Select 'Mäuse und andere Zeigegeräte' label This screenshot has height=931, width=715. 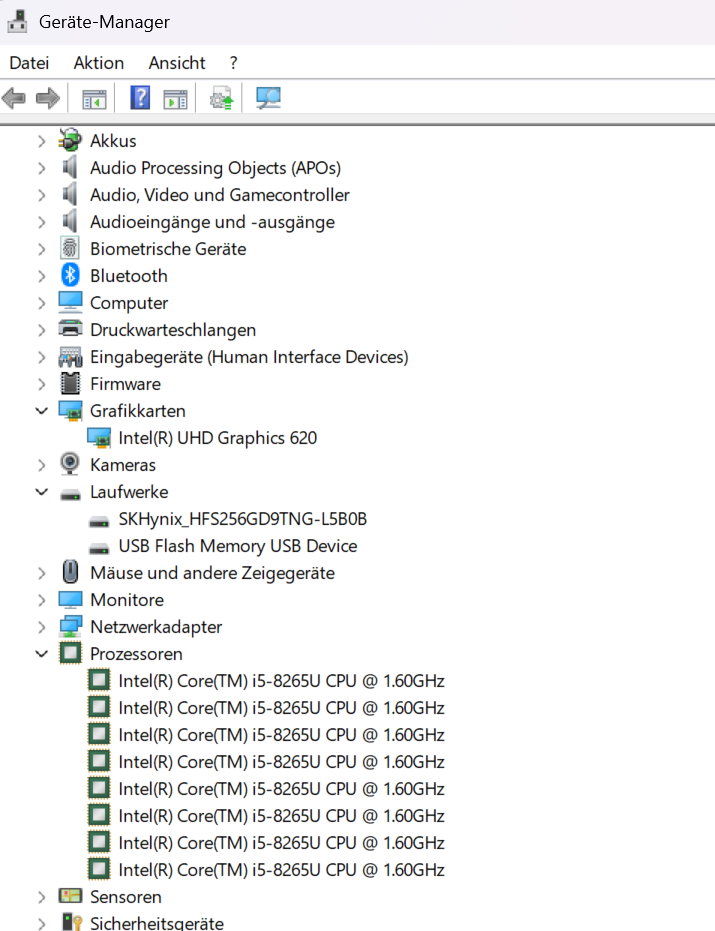coord(213,573)
